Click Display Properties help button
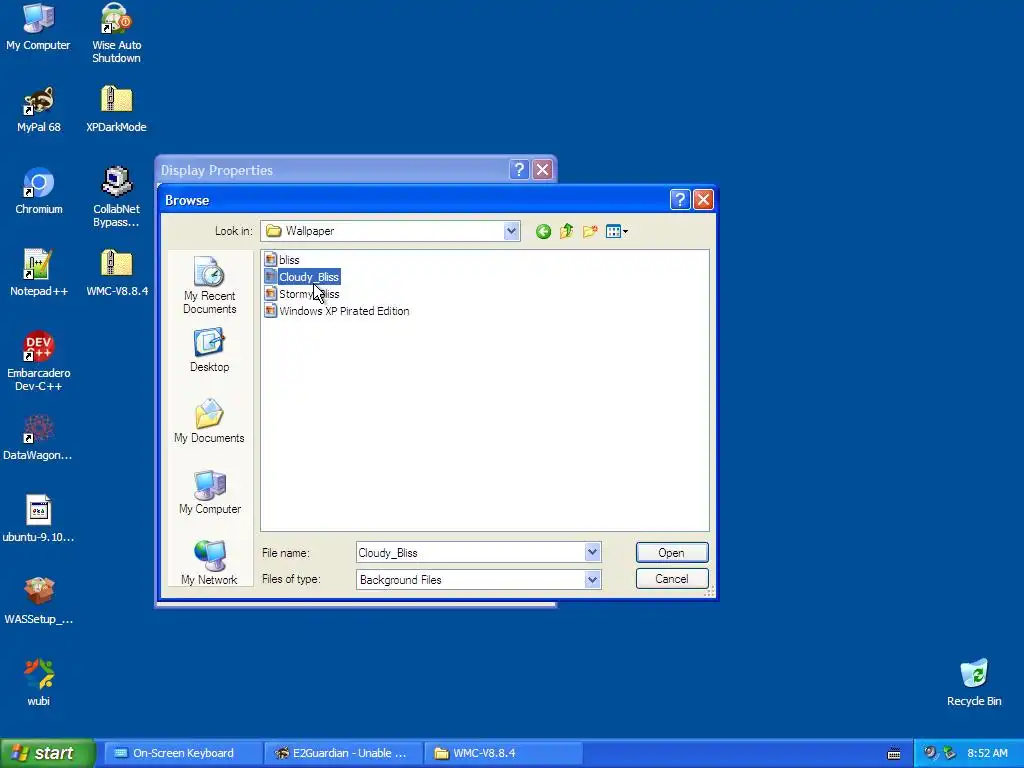 [519, 170]
